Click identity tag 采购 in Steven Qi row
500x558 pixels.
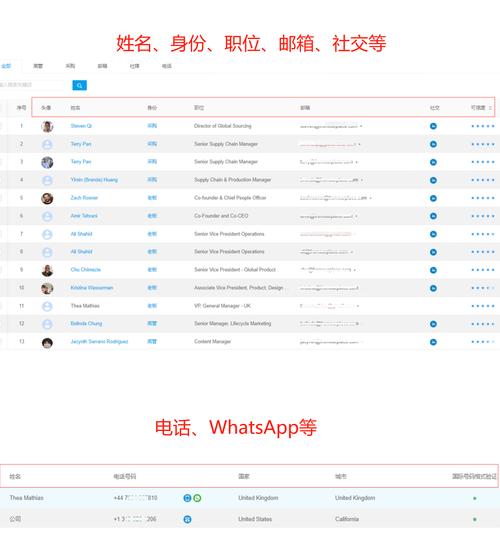152,126
